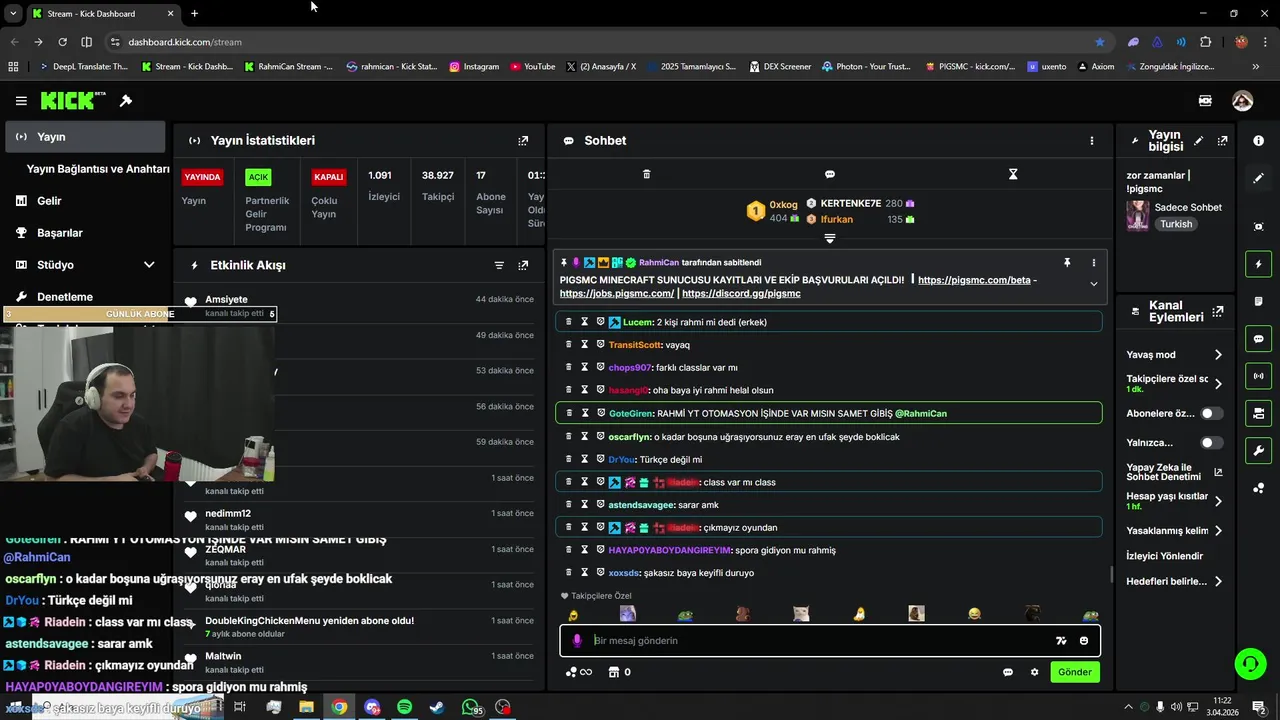Click the chat bubble icon in right sidebar

click(x=1258, y=339)
